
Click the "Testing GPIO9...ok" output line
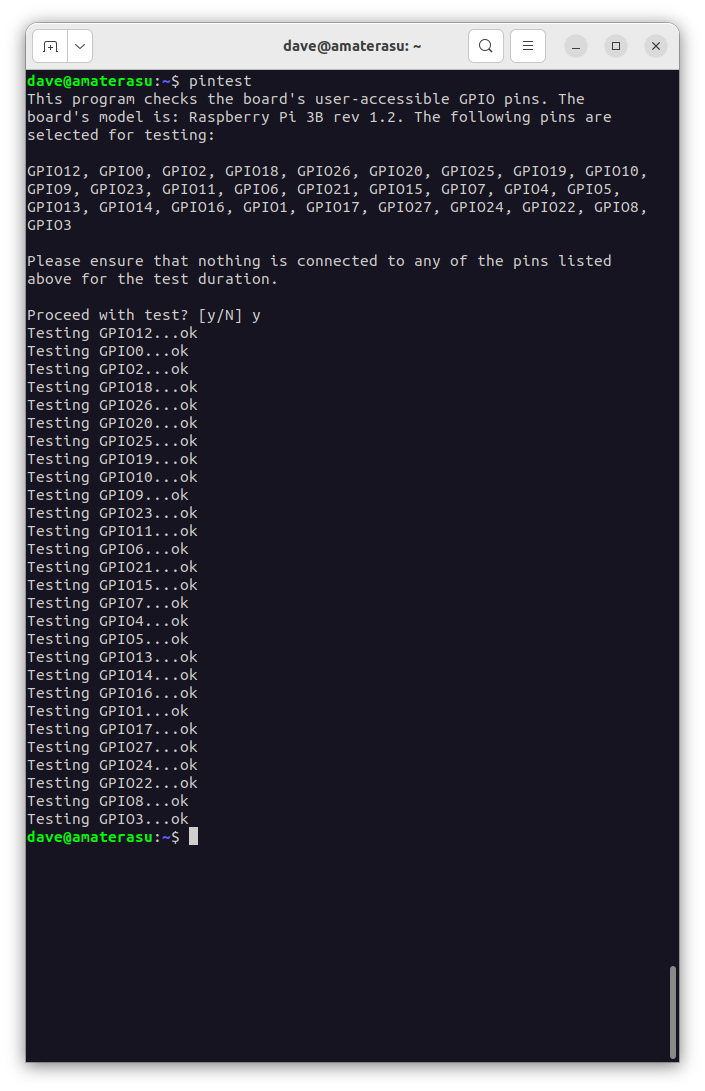tap(107, 495)
